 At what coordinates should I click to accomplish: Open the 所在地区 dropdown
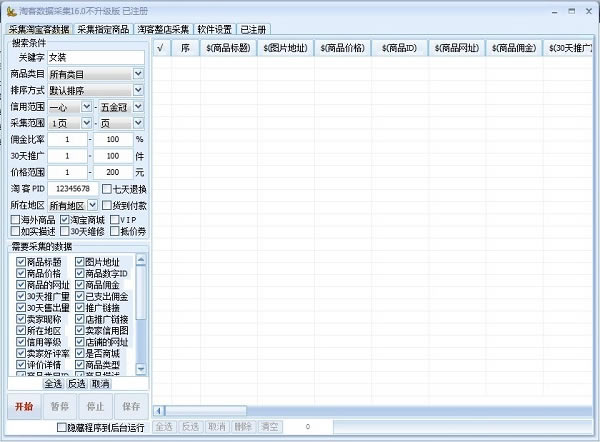(x=93, y=205)
